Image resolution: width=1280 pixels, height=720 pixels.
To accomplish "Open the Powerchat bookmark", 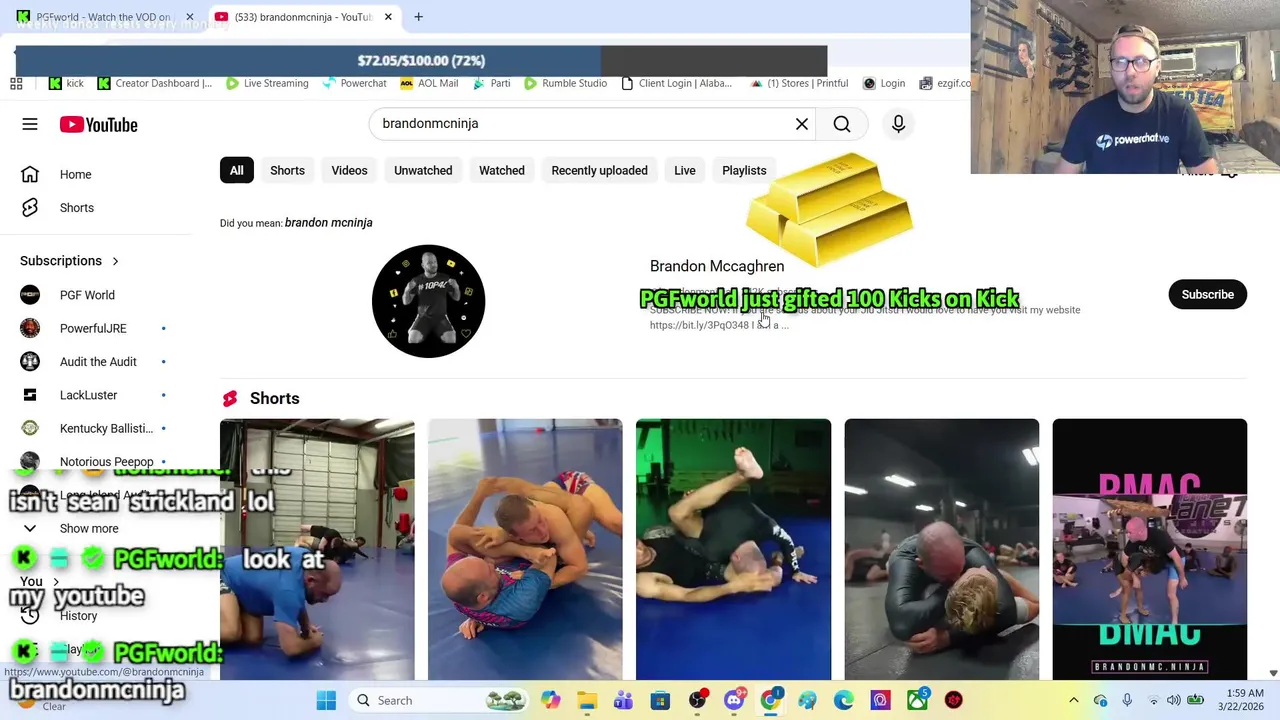I will coord(354,83).
